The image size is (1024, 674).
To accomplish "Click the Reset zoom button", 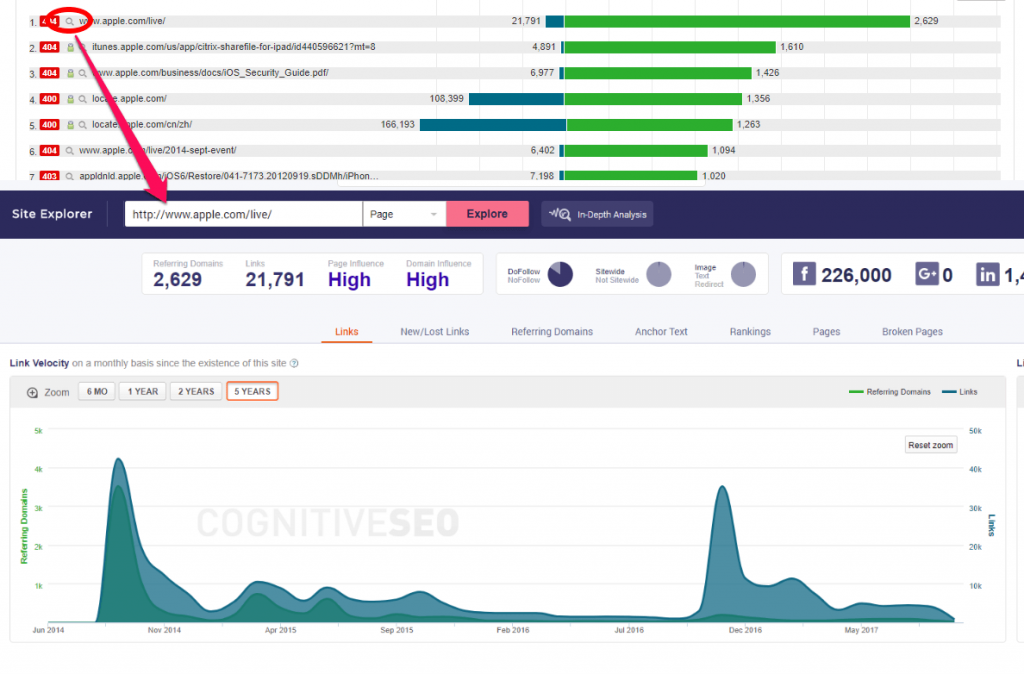I will [931, 445].
